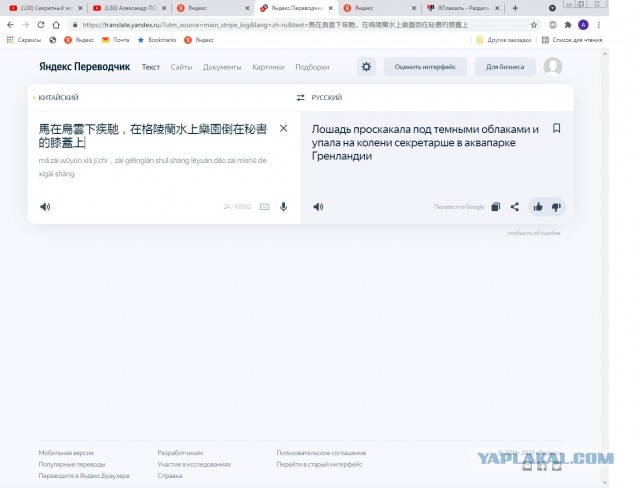This screenshot has height=488, width=640.
Task: Switch to Текст mode
Action: pyautogui.click(x=151, y=67)
